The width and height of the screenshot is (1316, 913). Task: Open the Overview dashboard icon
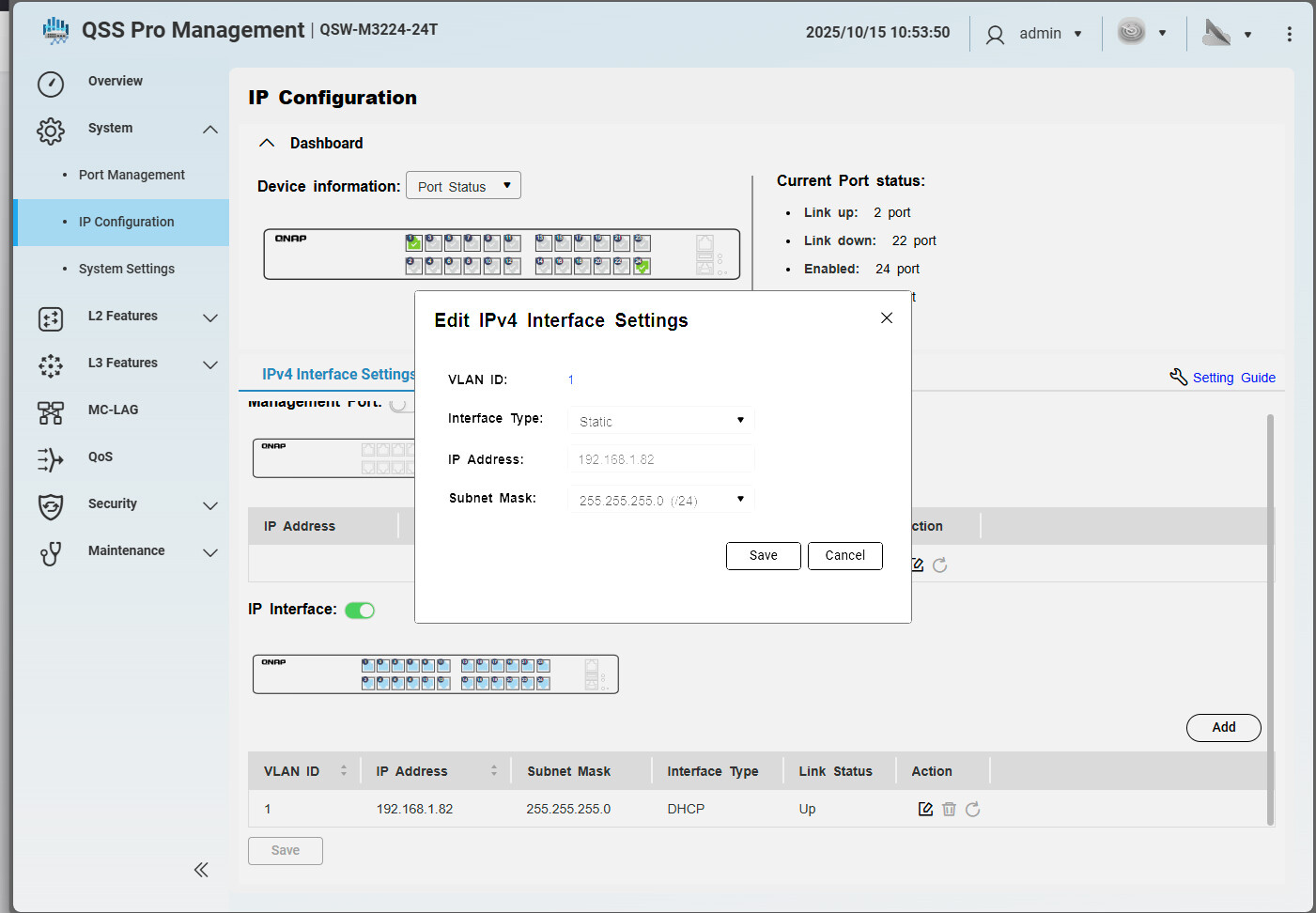51,84
